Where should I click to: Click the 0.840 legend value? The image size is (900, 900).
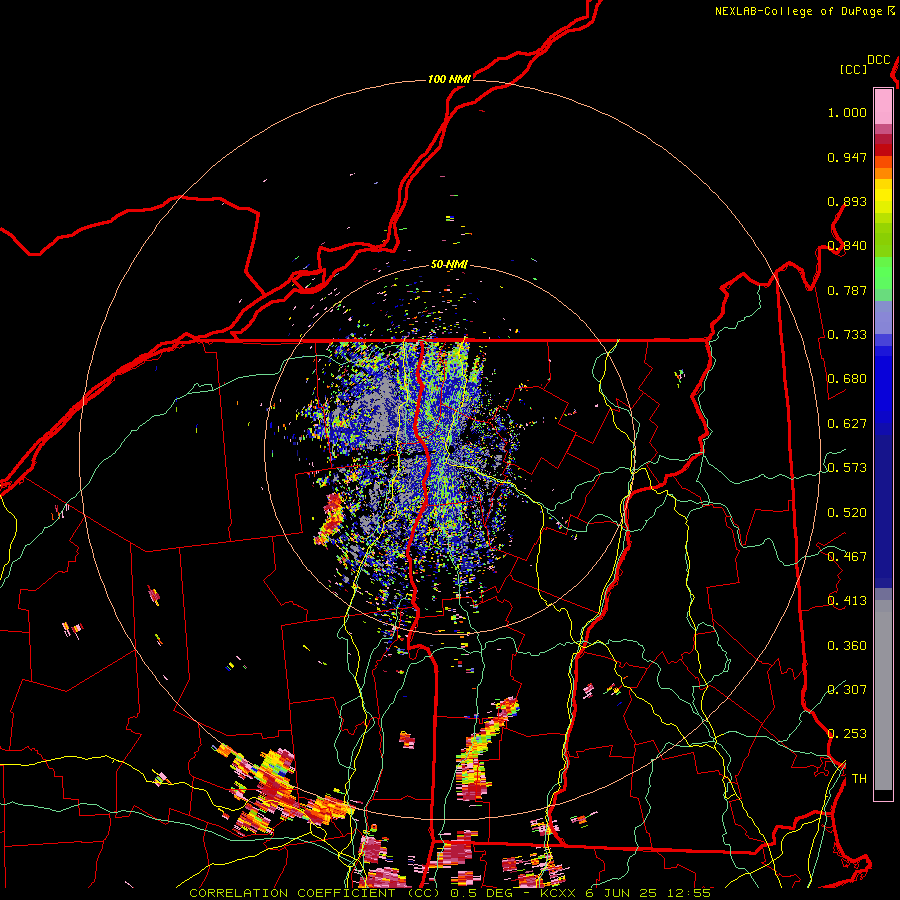click(x=847, y=246)
